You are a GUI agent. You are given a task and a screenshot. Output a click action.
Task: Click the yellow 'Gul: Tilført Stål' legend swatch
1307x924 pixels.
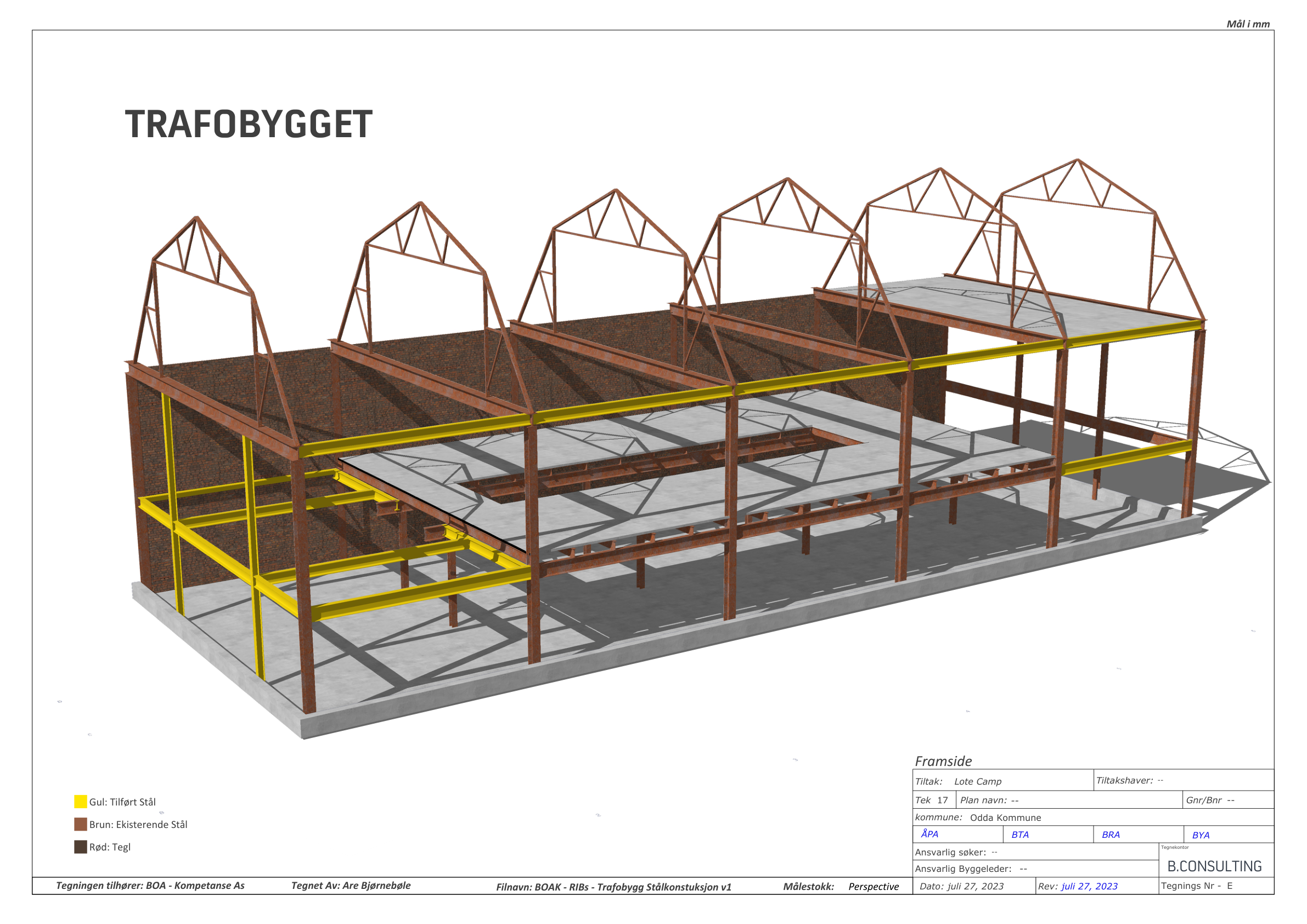(80, 802)
